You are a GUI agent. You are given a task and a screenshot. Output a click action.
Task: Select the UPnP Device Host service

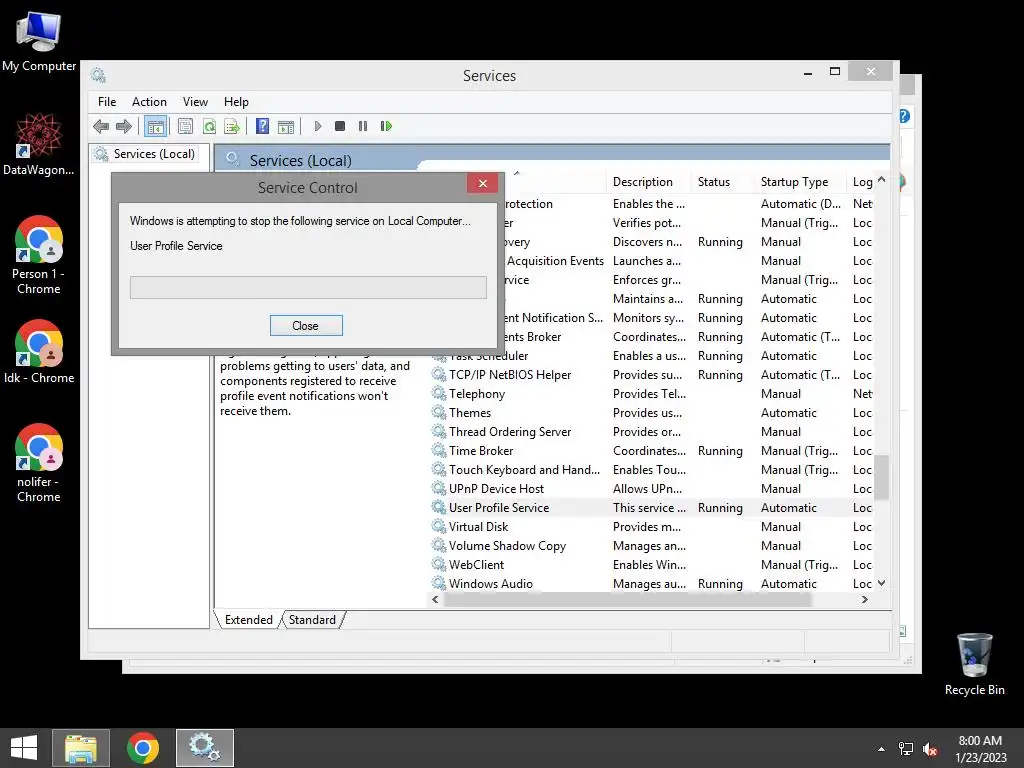coord(652,488)
